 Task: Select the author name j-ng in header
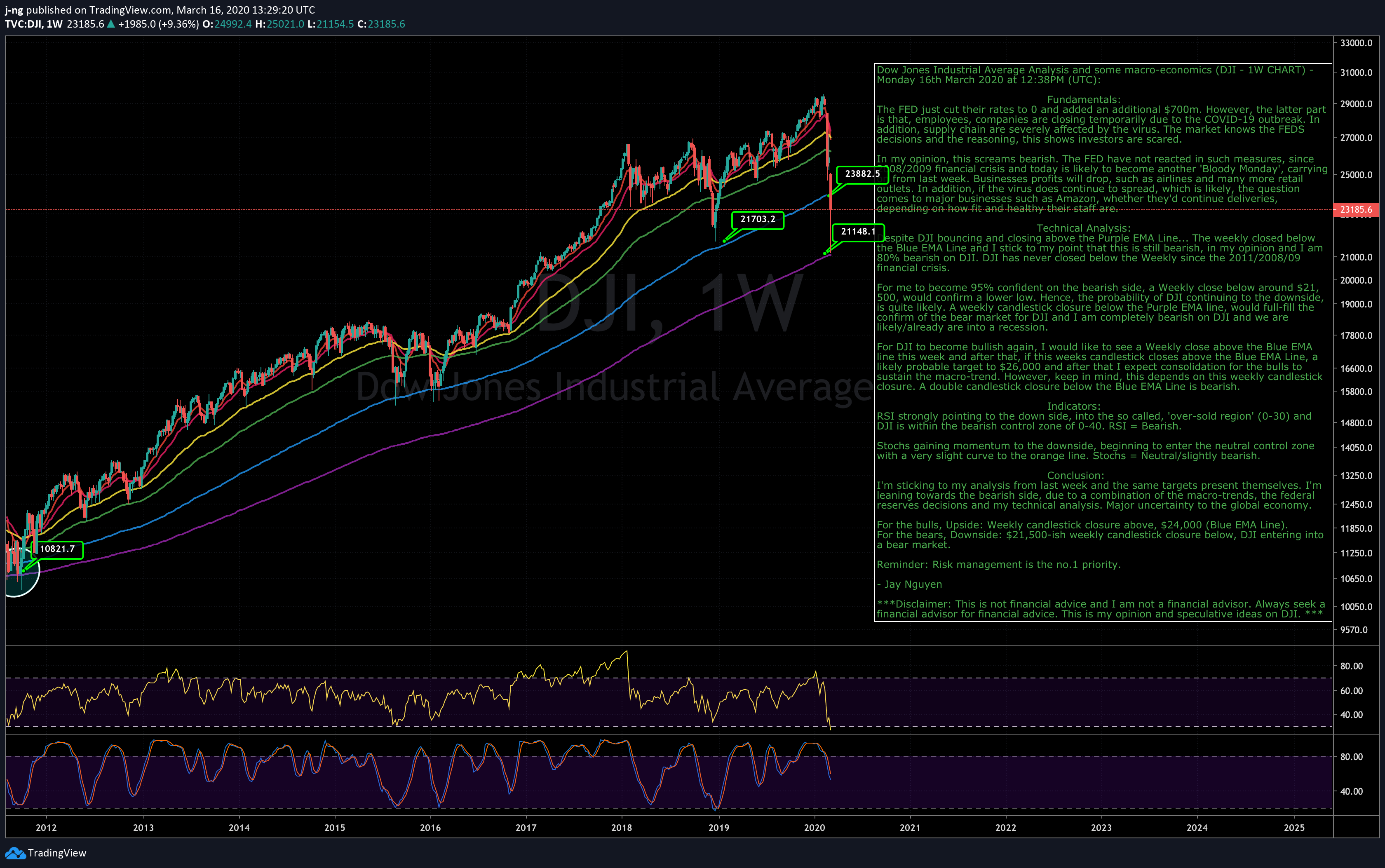point(14,10)
